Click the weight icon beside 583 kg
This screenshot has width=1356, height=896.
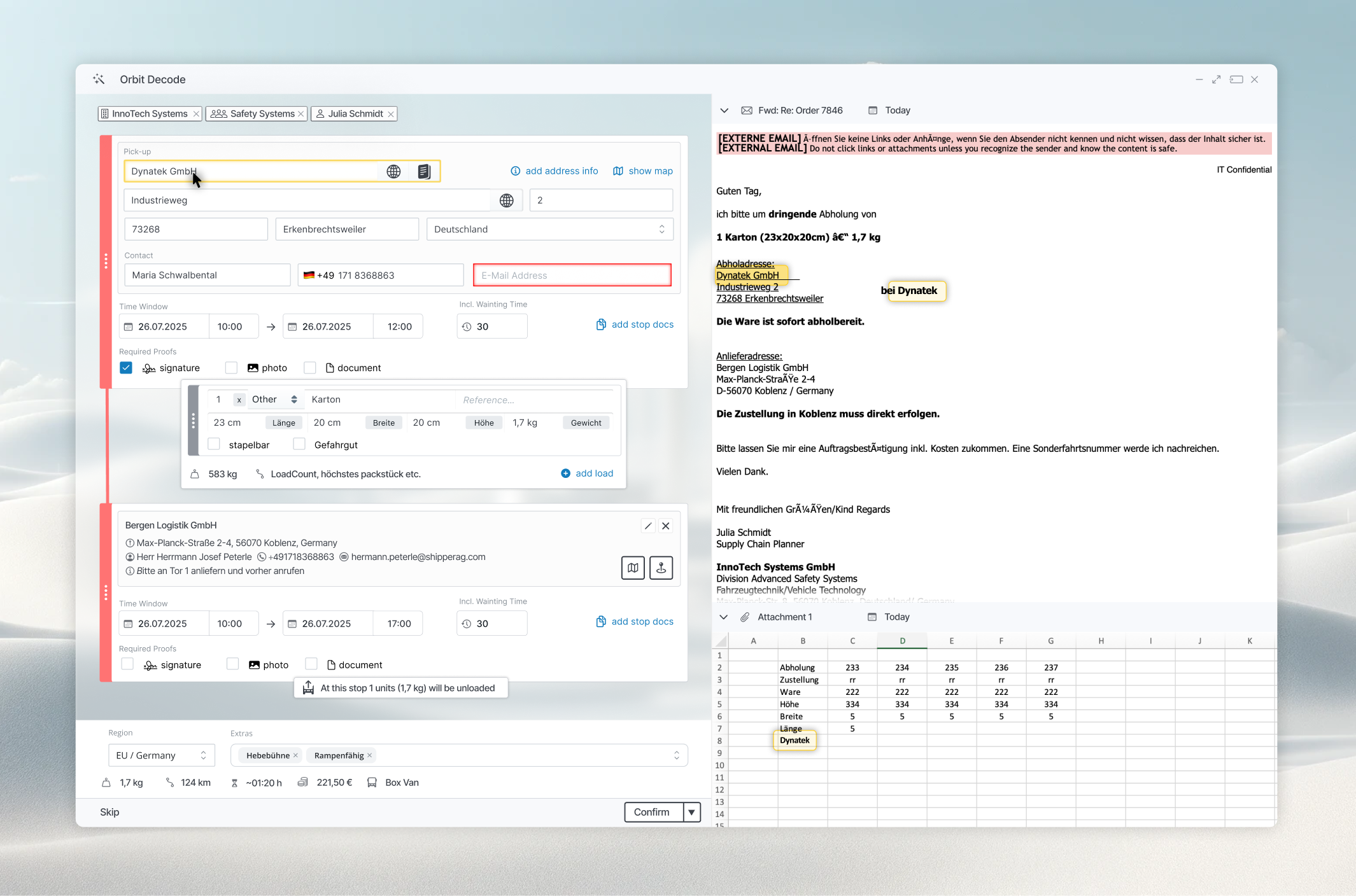pos(195,474)
